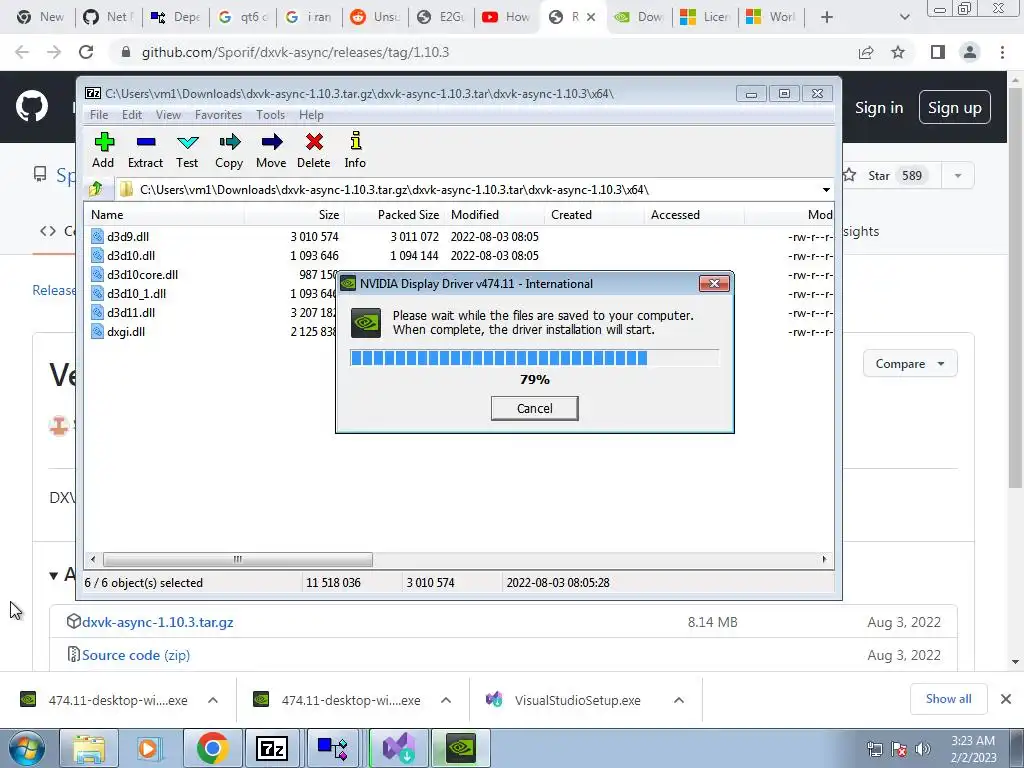Open the Chrome side panel icon

pos(938,52)
